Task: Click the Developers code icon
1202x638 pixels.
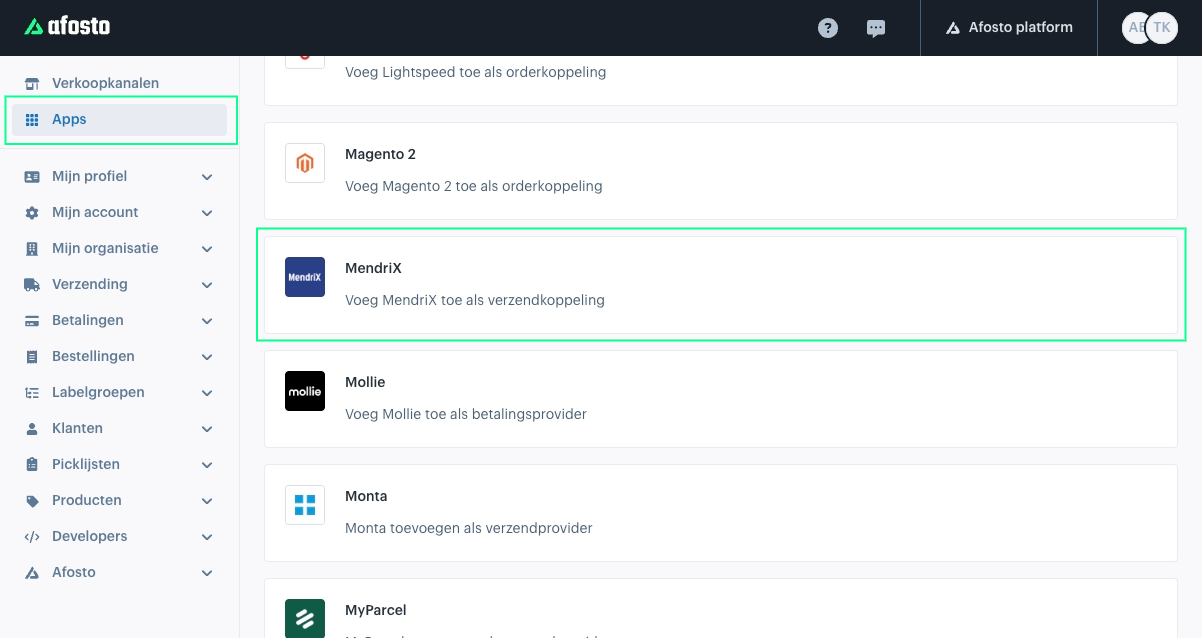Action: (32, 536)
